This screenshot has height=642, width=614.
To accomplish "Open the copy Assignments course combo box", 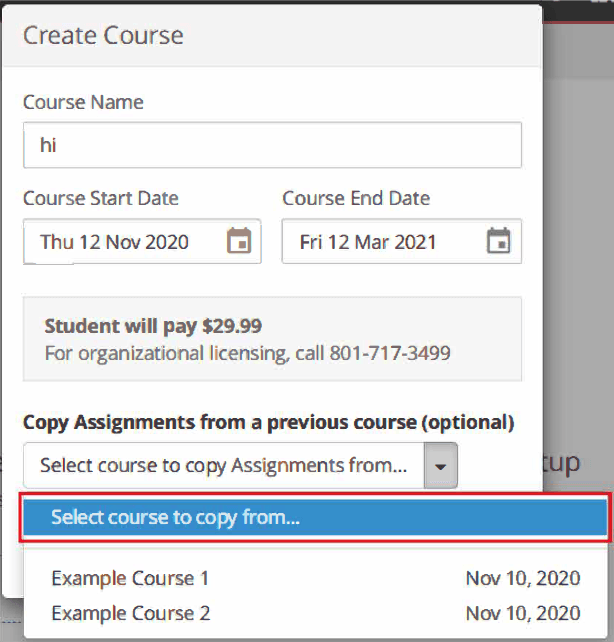I will 224,465.
